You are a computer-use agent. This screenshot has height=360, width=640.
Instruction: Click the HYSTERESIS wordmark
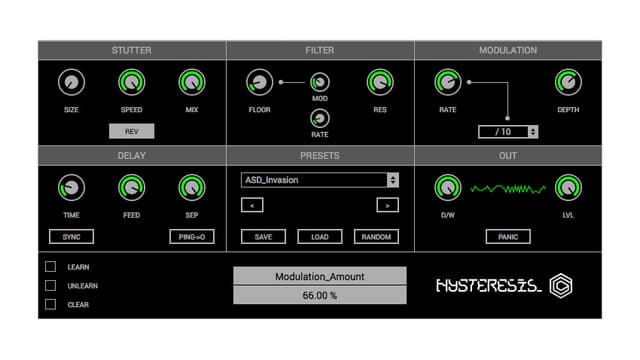[x=489, y=286]
